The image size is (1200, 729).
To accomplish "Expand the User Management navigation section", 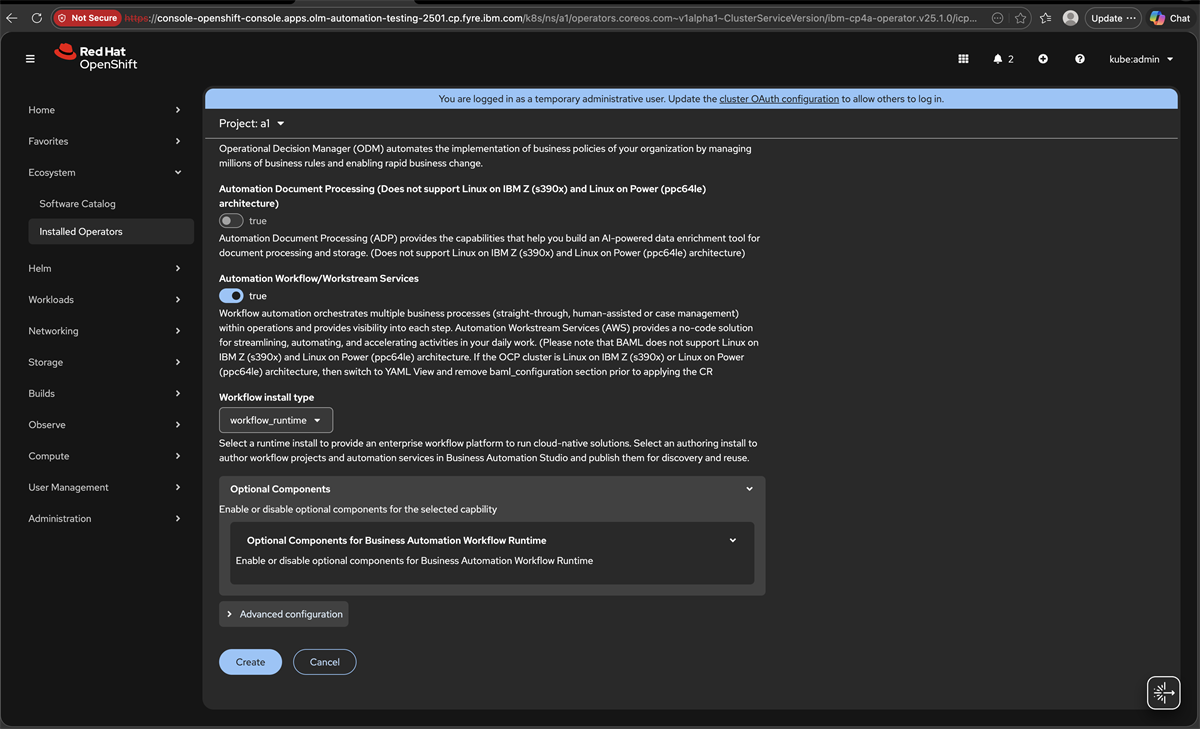I will pyautogui.click(x=105, y=487).
